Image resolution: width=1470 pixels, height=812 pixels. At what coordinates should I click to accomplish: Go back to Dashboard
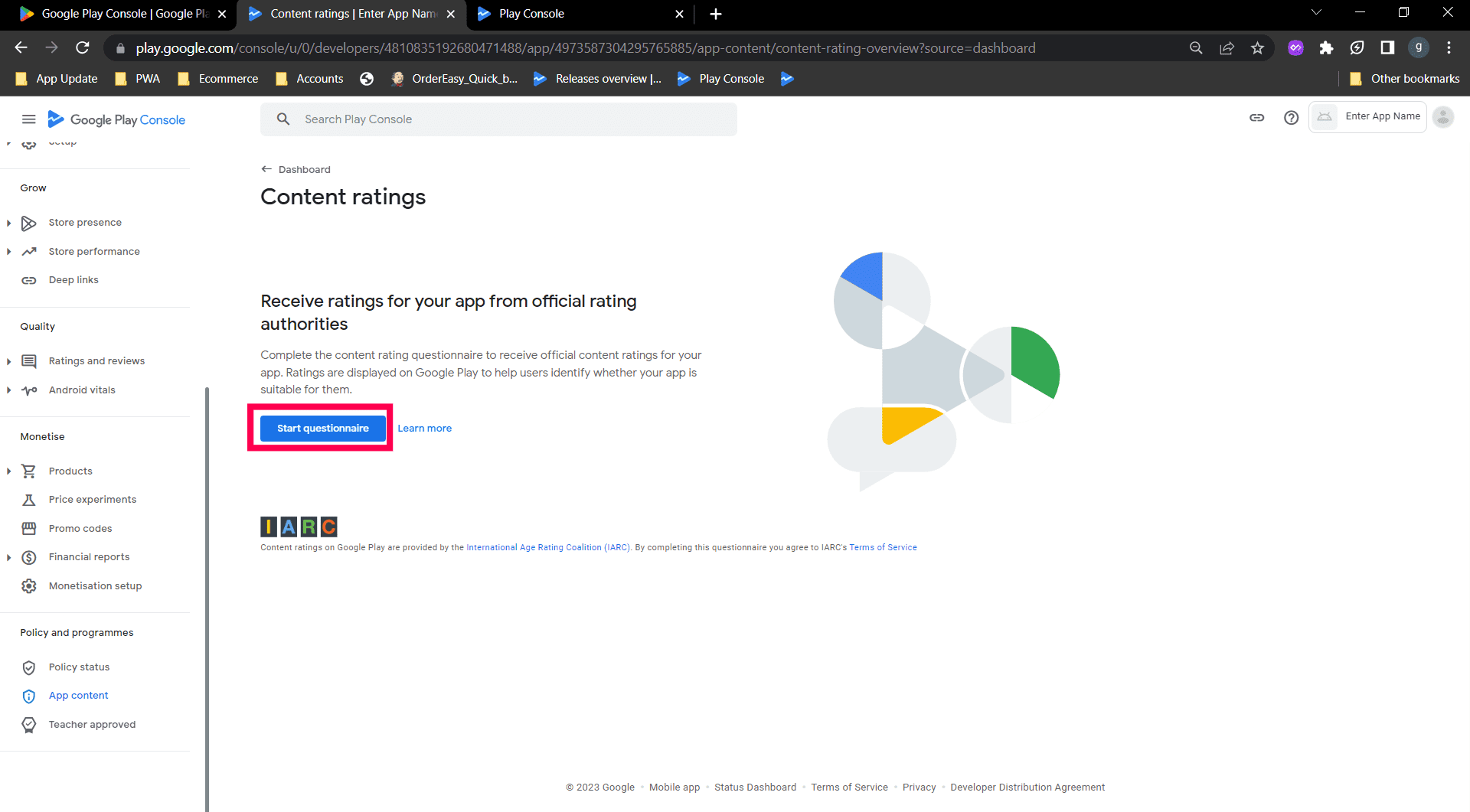[296, 170]
